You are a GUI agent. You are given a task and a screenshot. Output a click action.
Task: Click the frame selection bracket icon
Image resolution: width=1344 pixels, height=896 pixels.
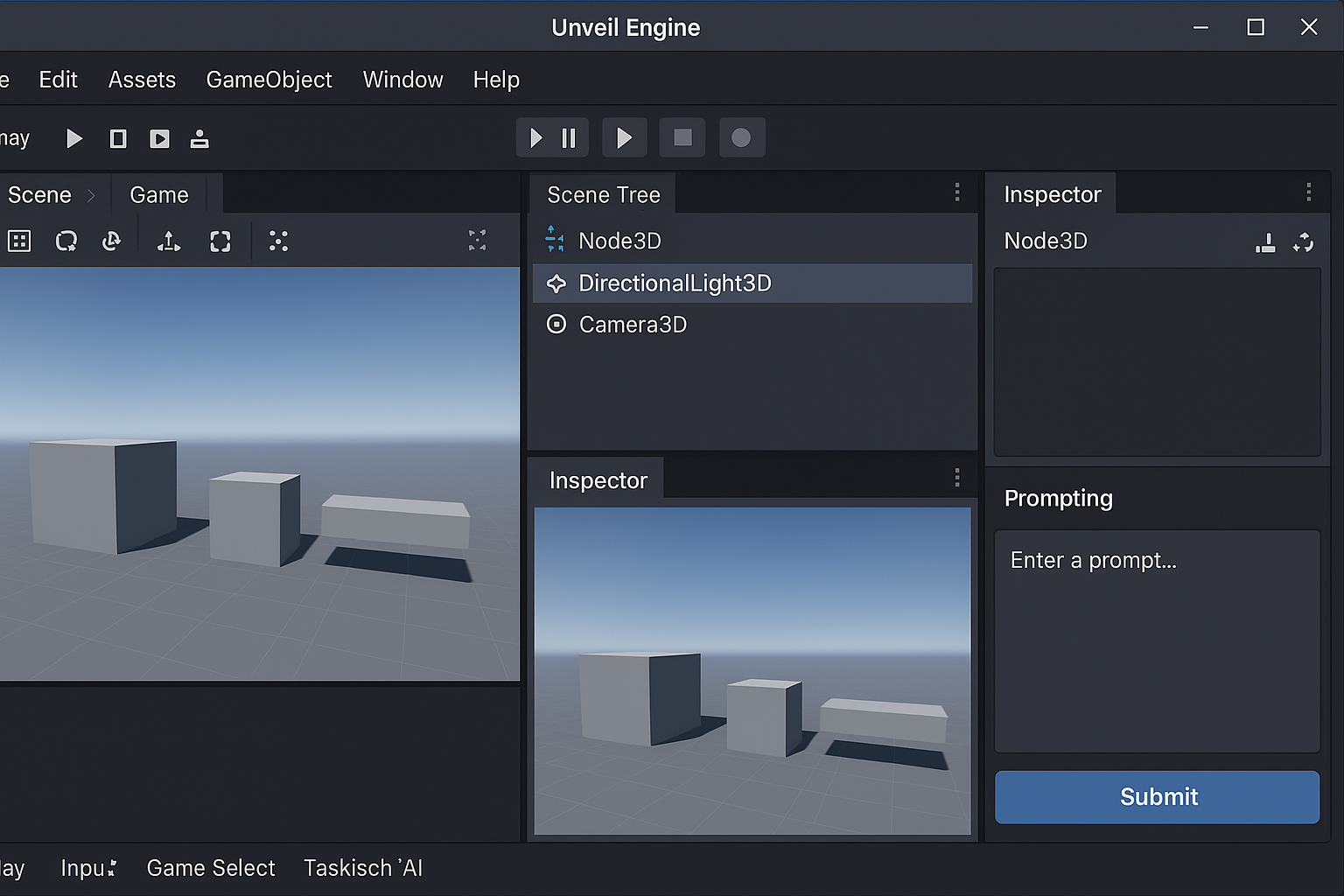(220, 241)
